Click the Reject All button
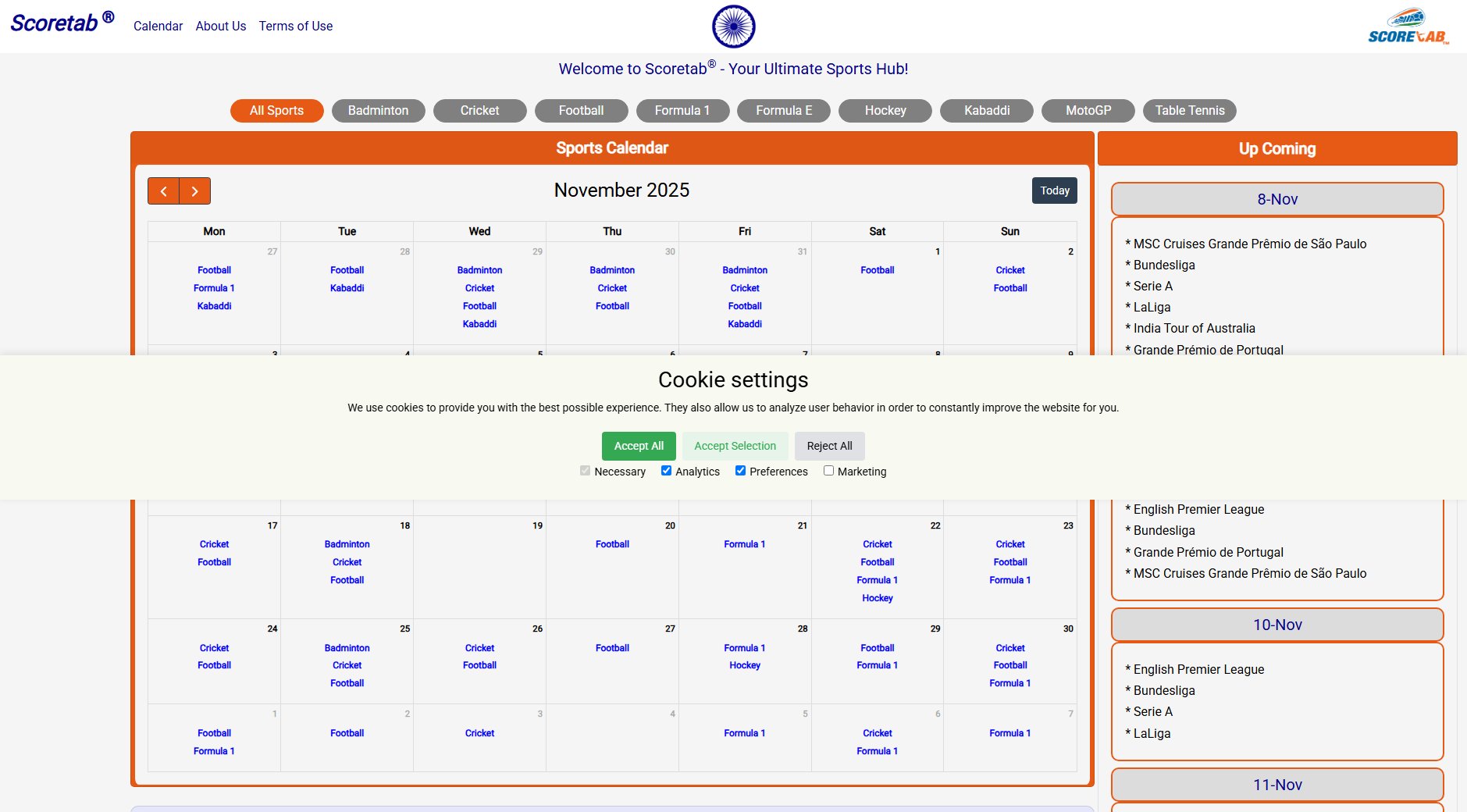Image resolution: width=1467 pixels, height=812 pixels. tap(829, 446)
